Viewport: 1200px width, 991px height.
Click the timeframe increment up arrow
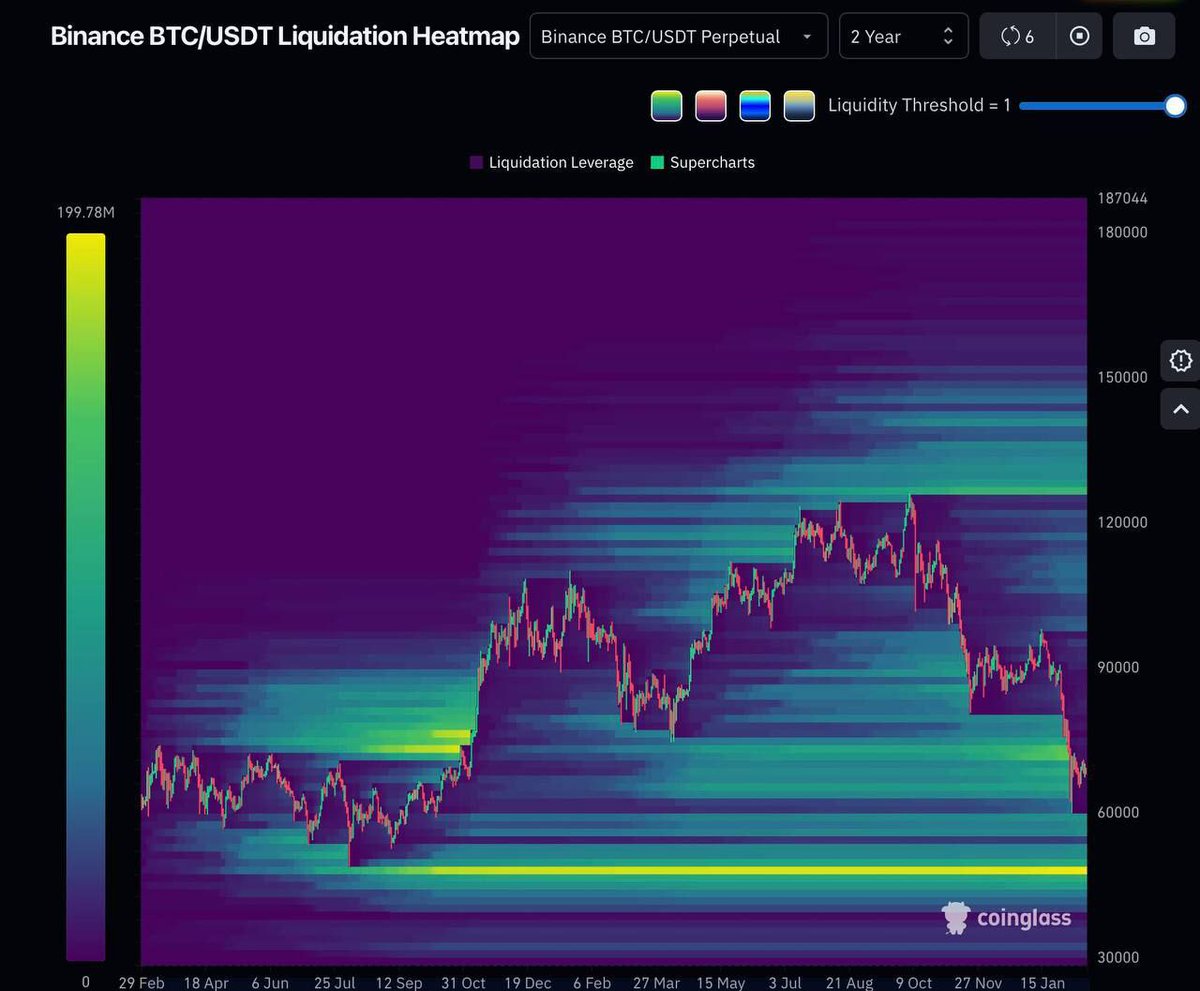coord(948,29)
